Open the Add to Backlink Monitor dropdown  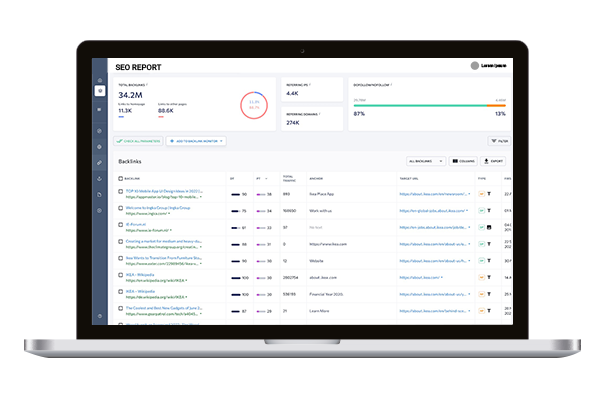tap(197, 142)
